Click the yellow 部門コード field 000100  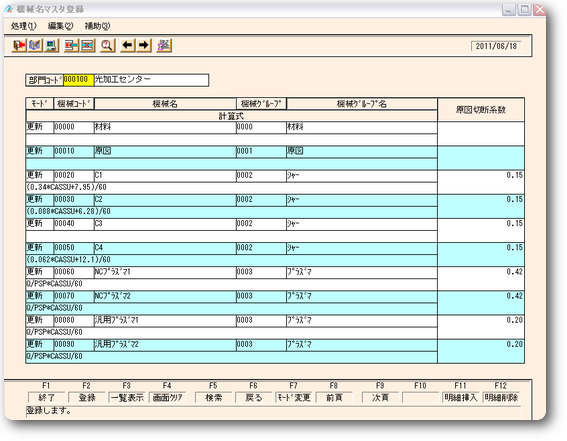point(78,80)
